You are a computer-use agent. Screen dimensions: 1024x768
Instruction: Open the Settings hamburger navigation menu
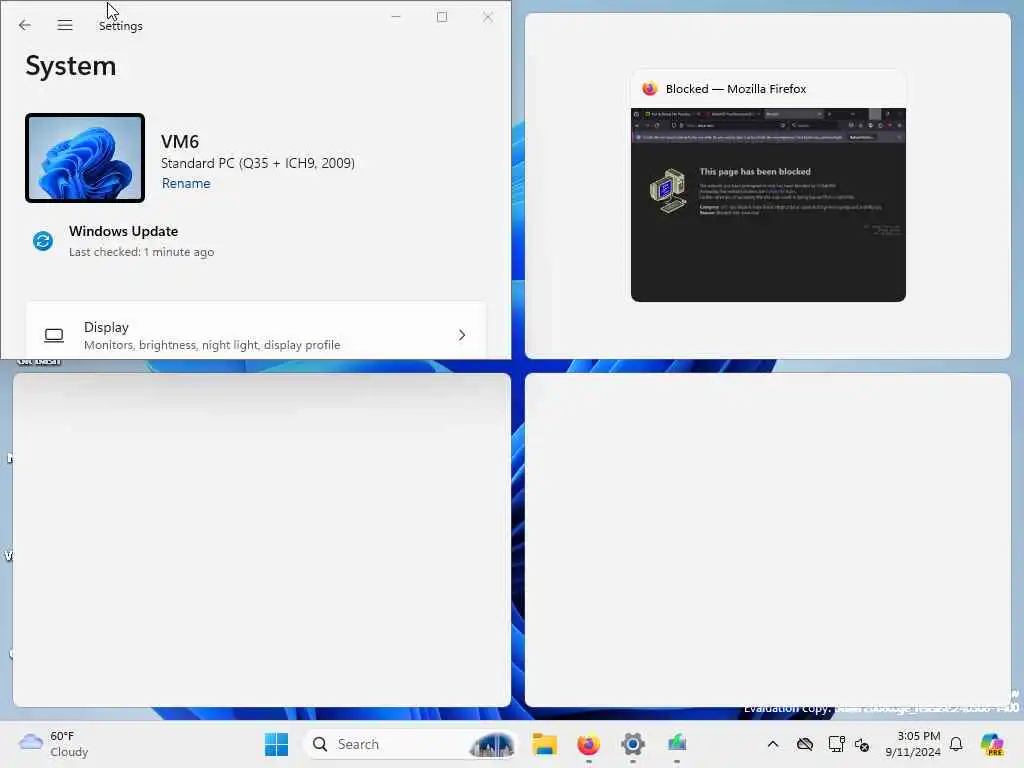65,25
